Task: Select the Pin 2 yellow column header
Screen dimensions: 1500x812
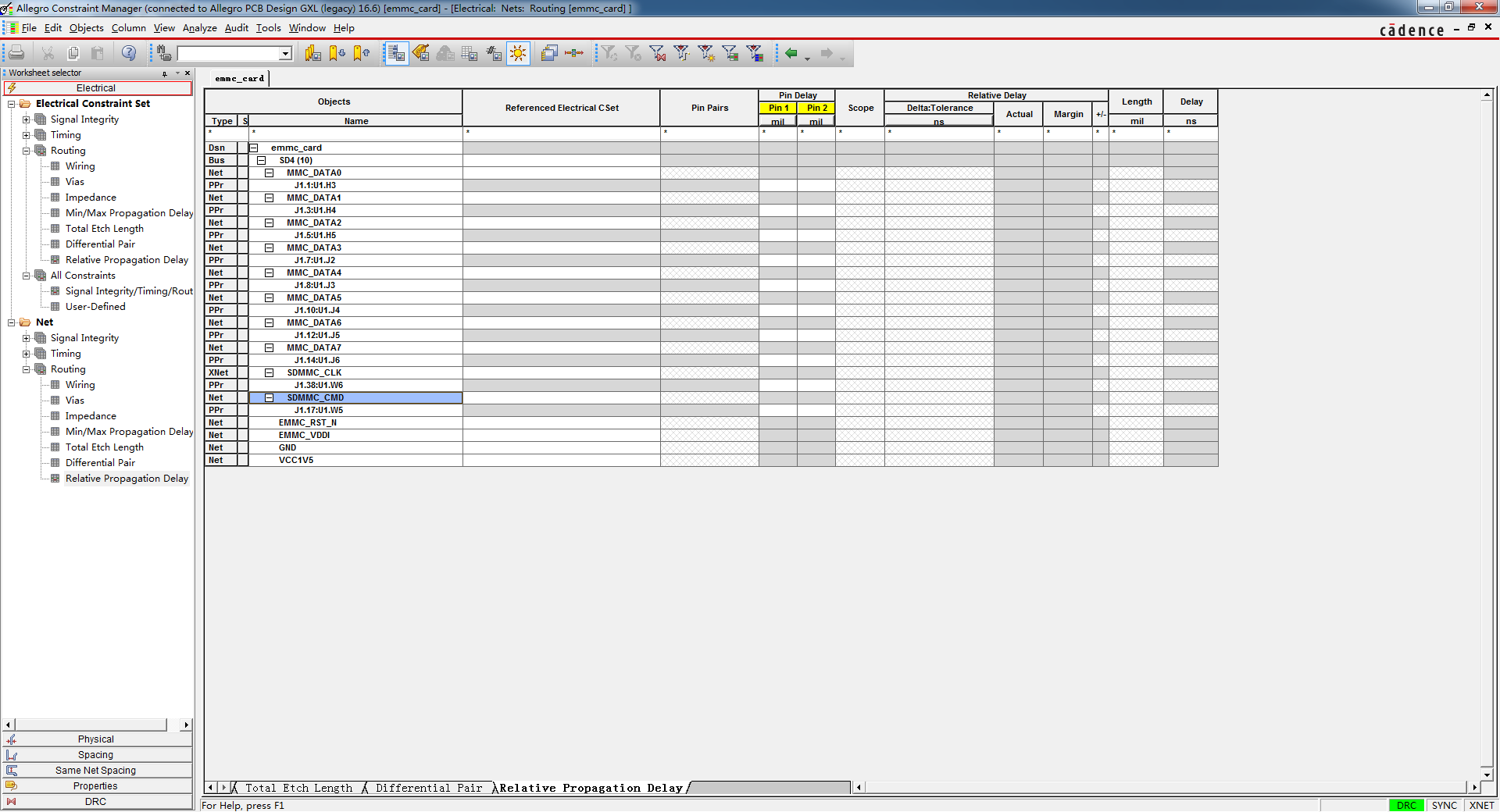Action: click(x=816, y=108)
